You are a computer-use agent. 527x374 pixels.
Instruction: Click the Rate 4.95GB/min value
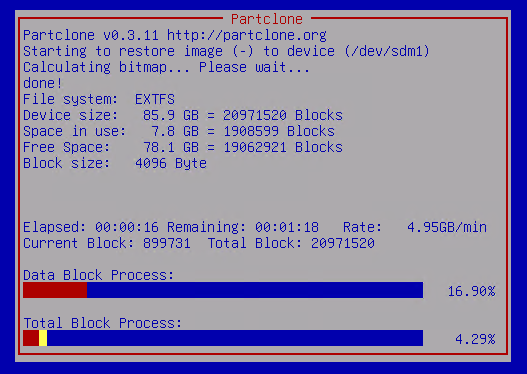point(447,227)
